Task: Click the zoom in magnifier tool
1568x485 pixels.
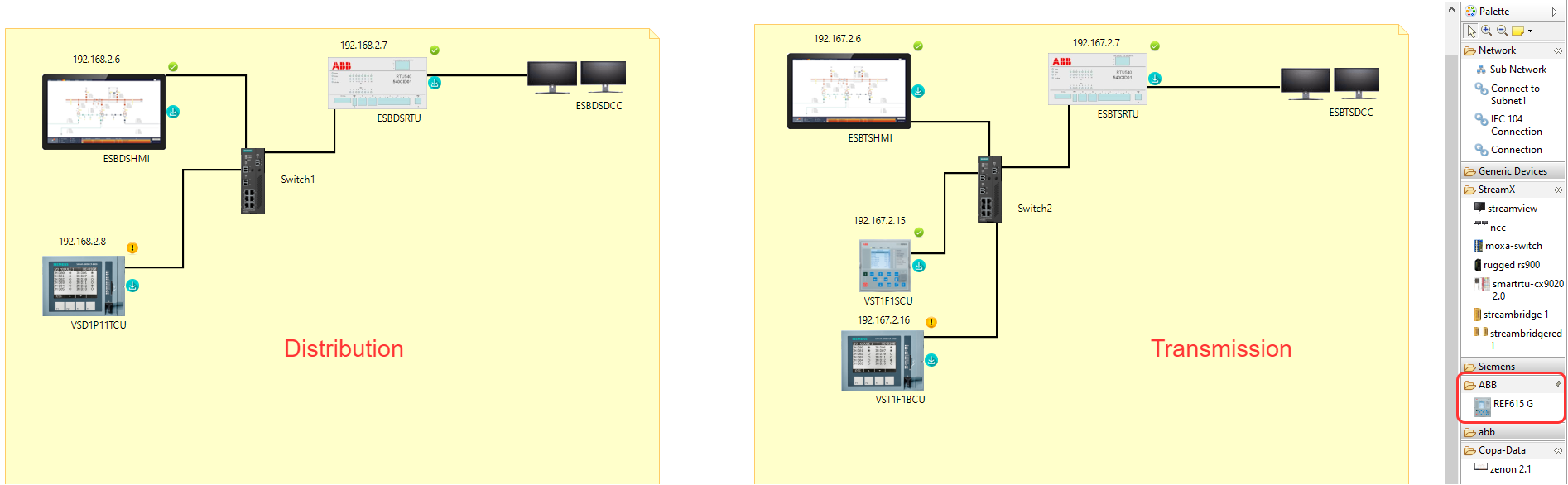Action: [x=1487, y=31]
